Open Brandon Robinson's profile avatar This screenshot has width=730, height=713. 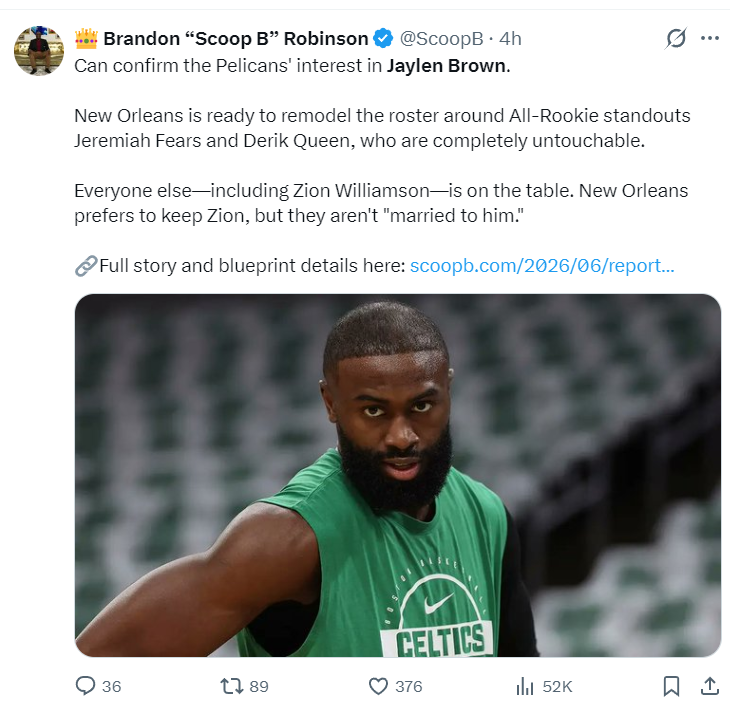coord(39,51)
